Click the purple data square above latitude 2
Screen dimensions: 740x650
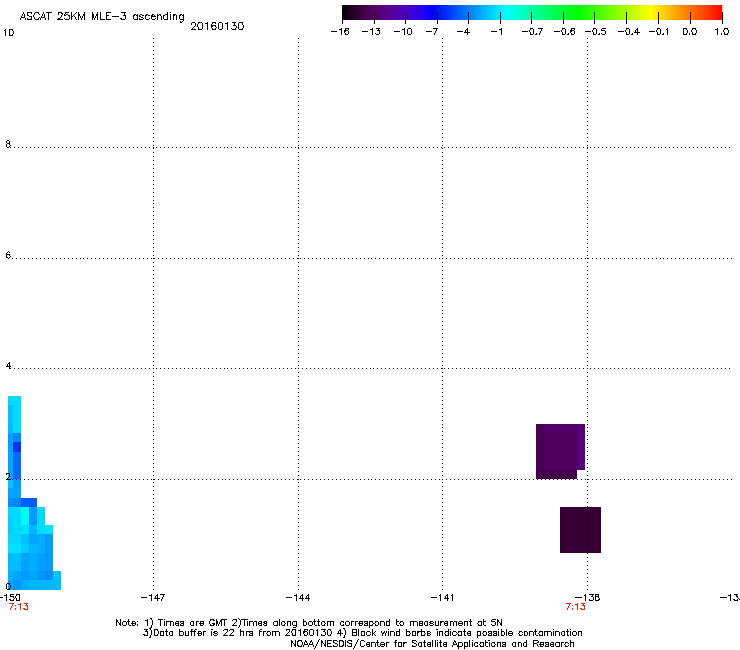560,451
